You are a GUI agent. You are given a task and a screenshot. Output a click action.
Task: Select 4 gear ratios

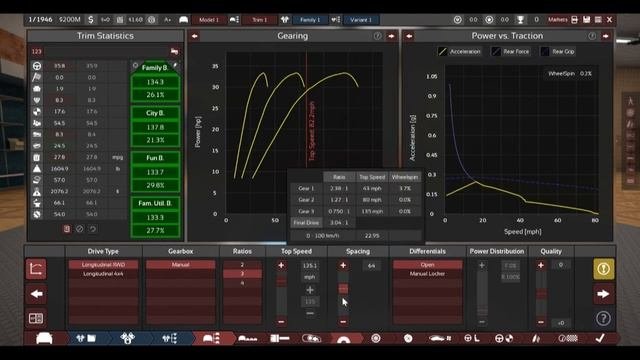point(242,283)
